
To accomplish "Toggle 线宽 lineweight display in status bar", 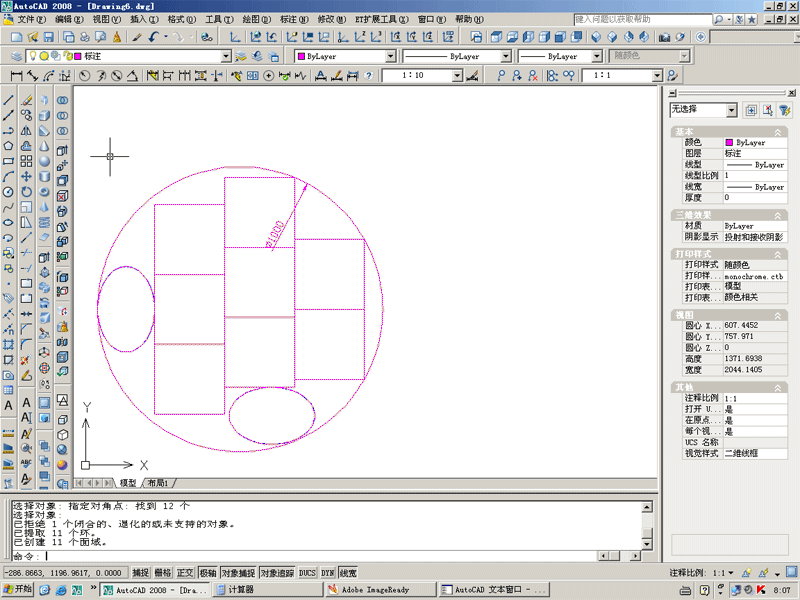I will tap(348, 573).
